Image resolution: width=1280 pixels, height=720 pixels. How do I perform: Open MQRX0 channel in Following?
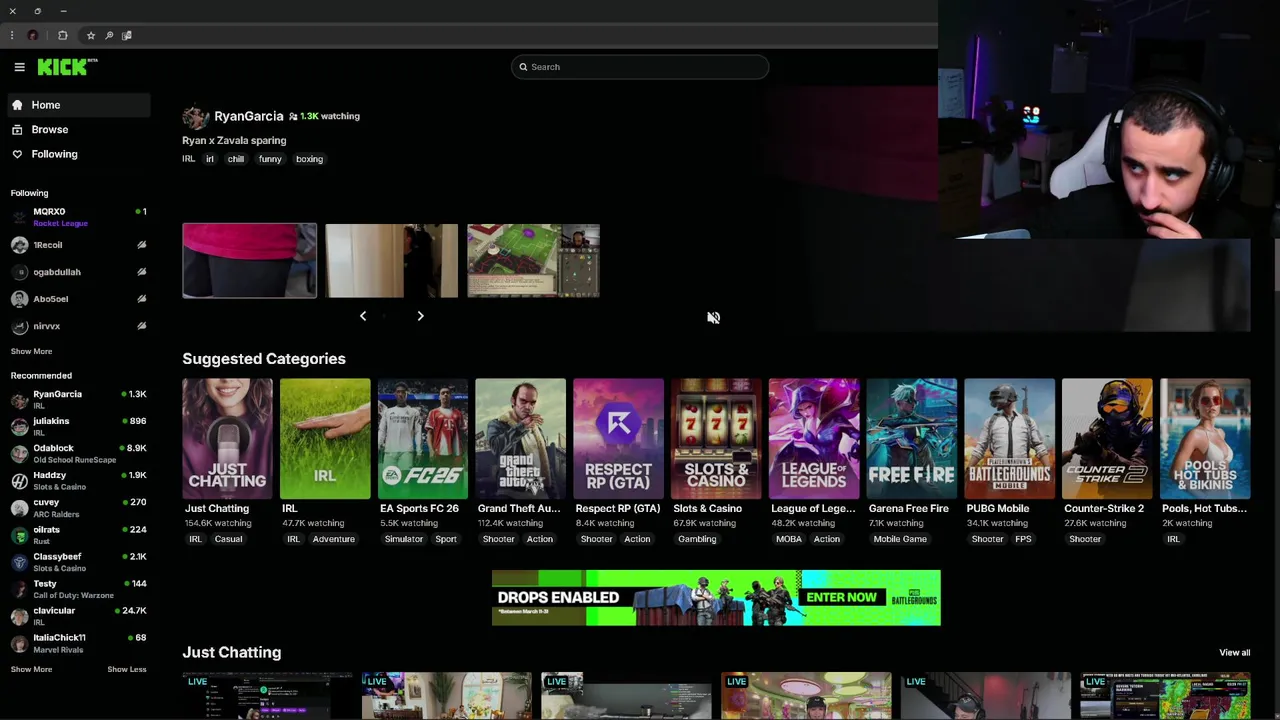[79, 217]
